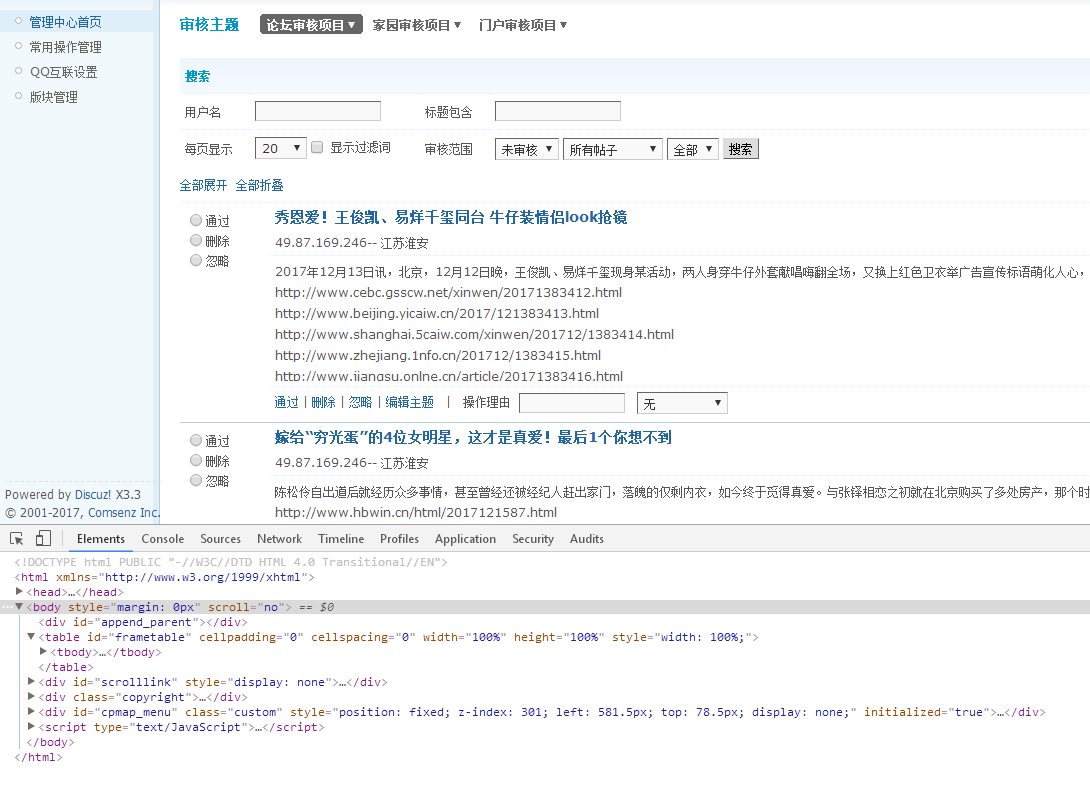Viewport: 1090px width, 785px height.
Task: Switch to the Application tab
Action: 465,539
